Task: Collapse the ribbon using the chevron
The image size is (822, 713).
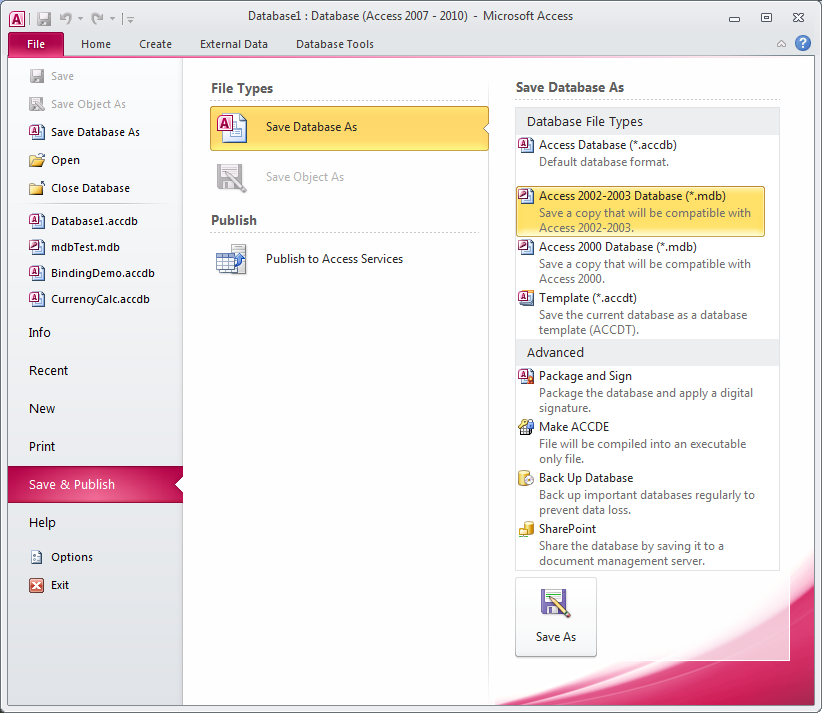Action: pos(781,44)
